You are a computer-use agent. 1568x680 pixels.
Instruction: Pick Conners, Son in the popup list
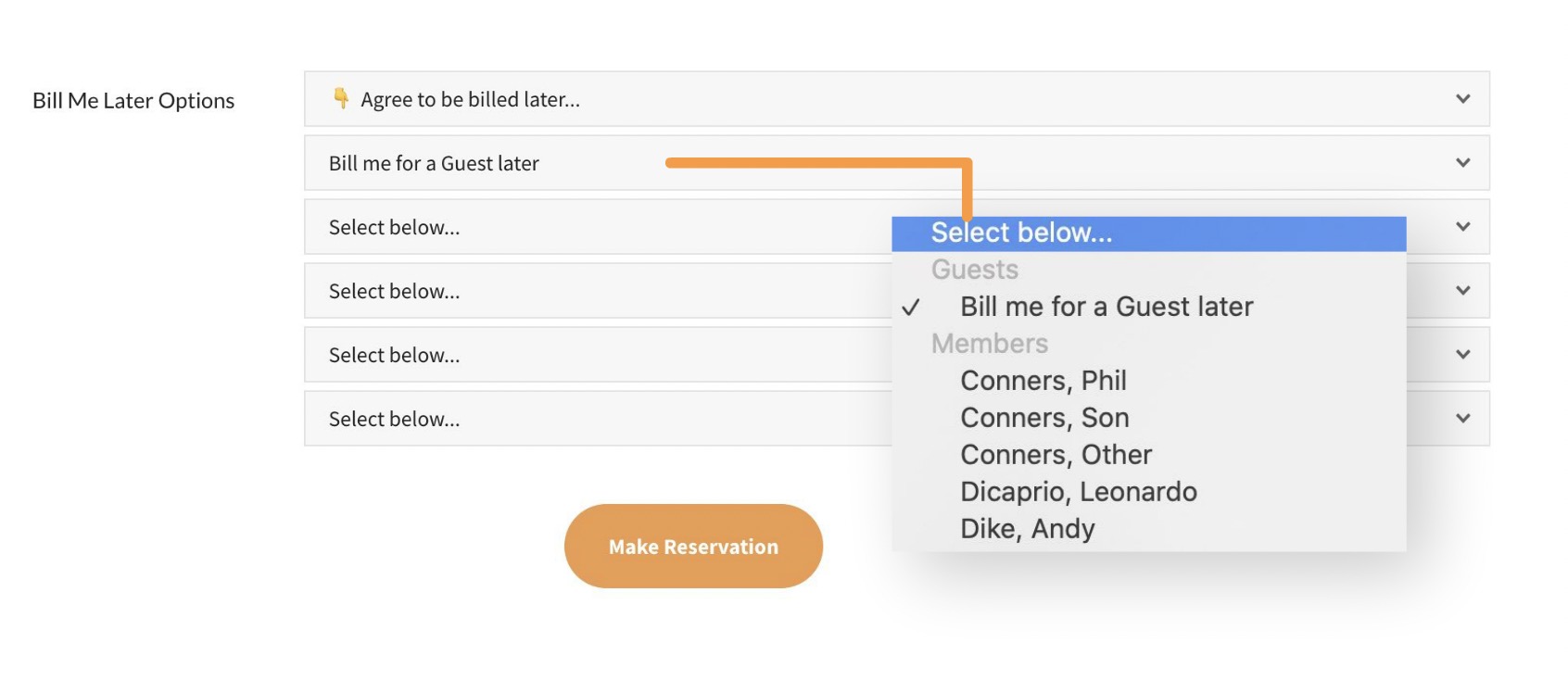pyautogui.click(x=1044, y=418)
